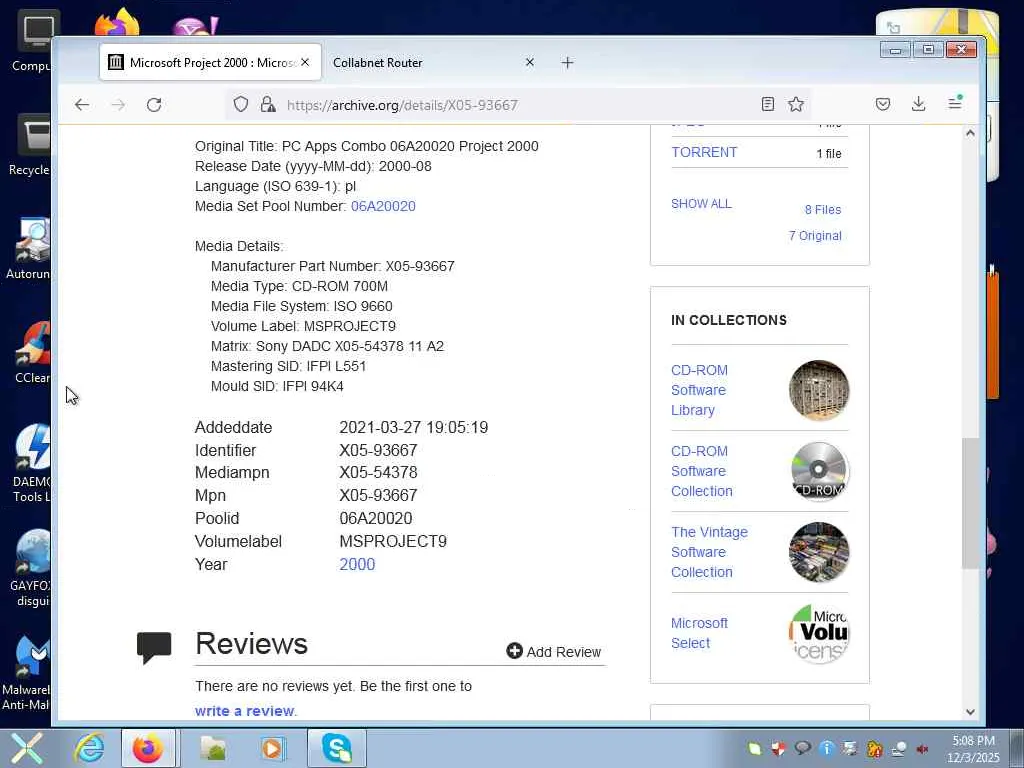Click the Reviews speech bubble icon
The height and width of the screenshot is (768, 1024).
(154, 648)
